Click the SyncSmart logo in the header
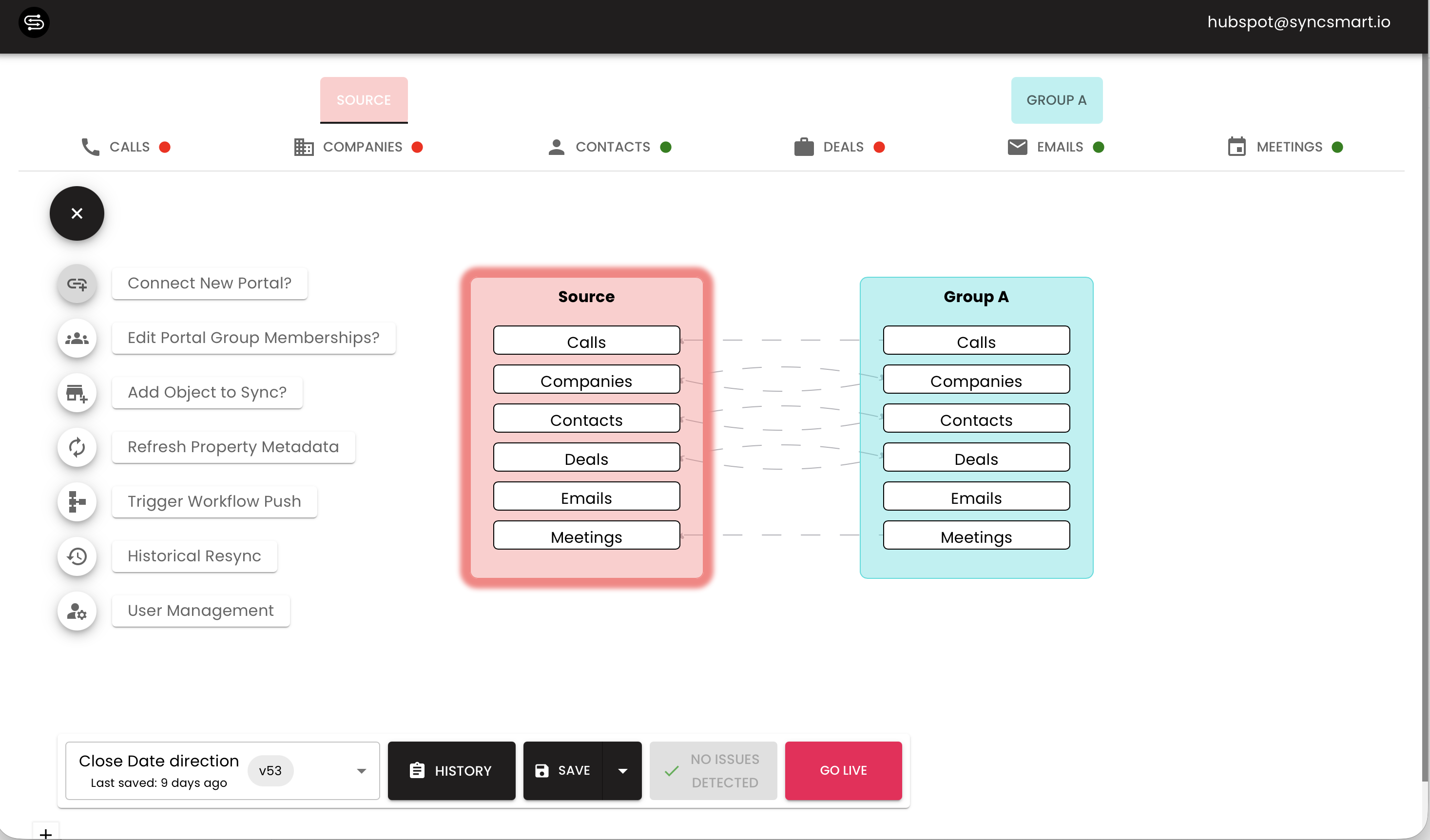This screenshot has height=840, width=1430. 34,22
